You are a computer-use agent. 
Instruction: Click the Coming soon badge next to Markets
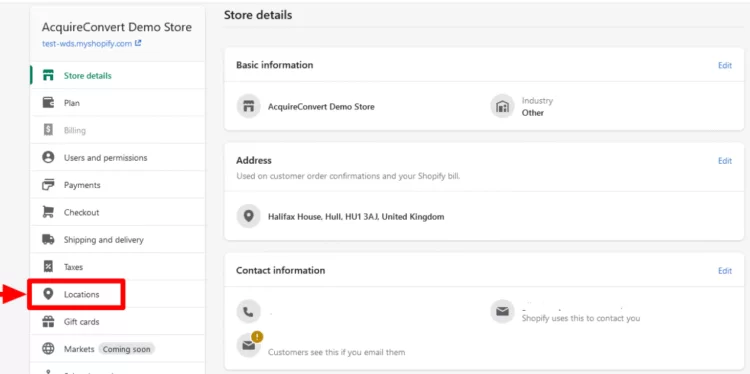click(126, 349)
